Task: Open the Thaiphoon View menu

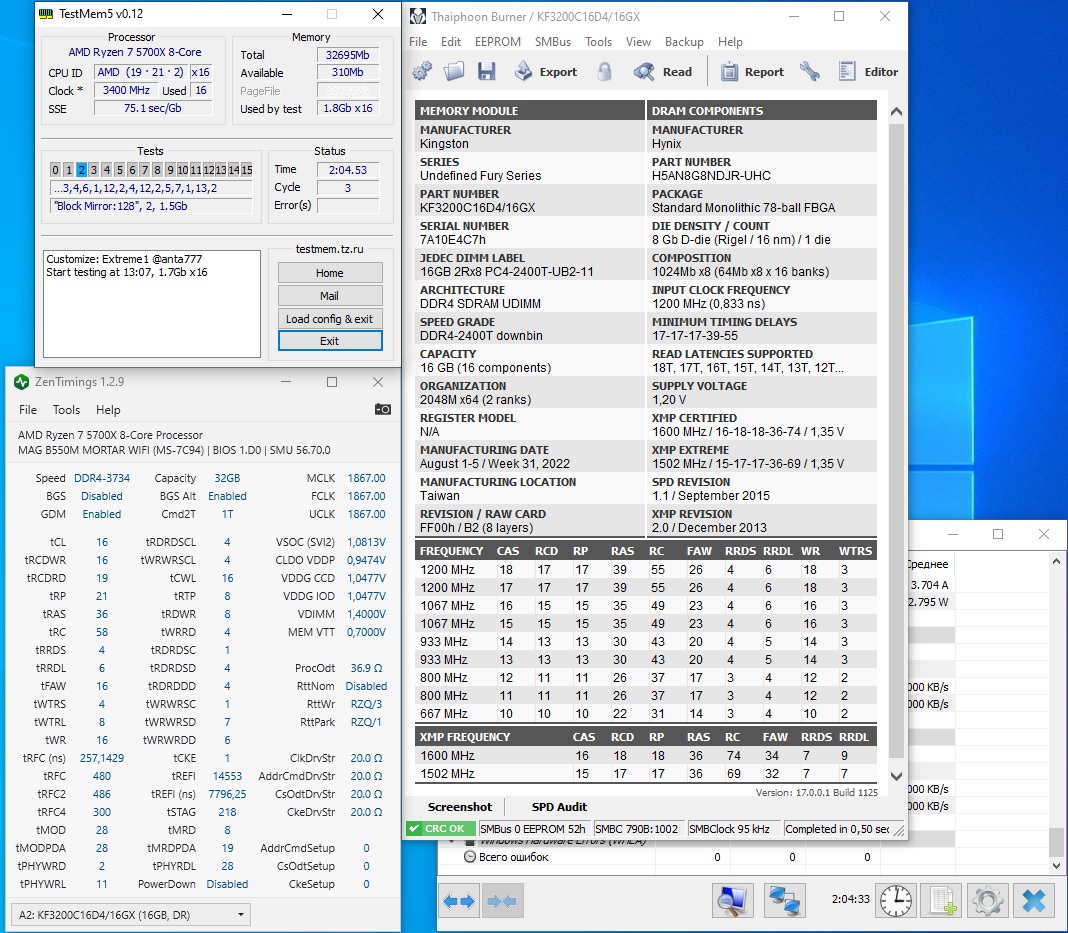Action: coord(638,42)
